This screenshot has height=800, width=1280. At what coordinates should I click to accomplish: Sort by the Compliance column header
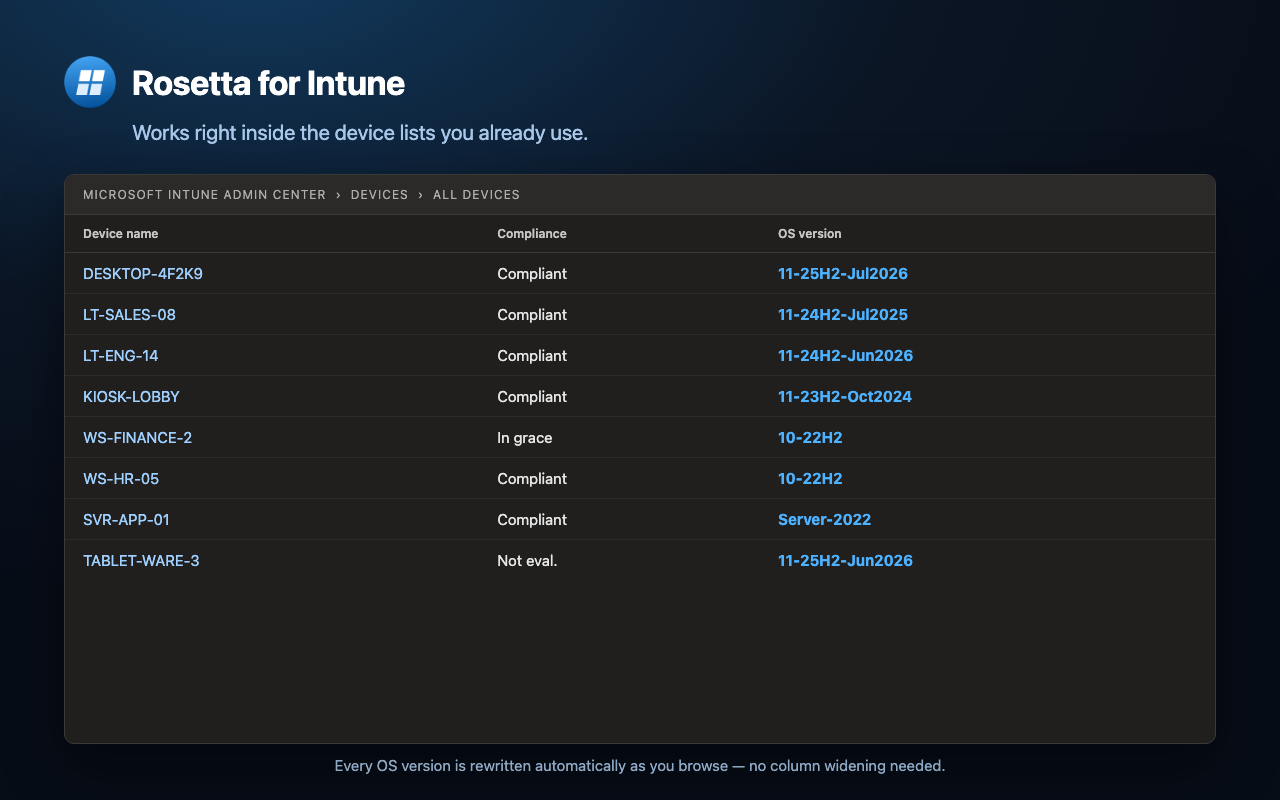point(532,234)
